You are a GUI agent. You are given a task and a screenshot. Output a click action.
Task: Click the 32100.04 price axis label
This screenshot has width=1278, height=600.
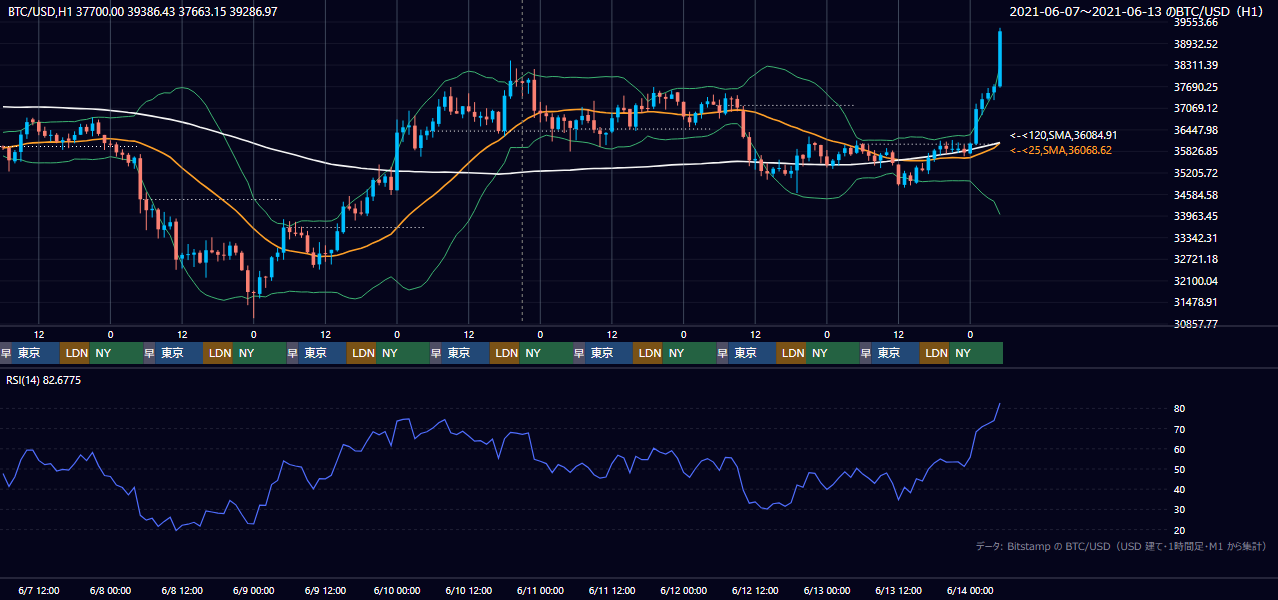point(1197,281)
